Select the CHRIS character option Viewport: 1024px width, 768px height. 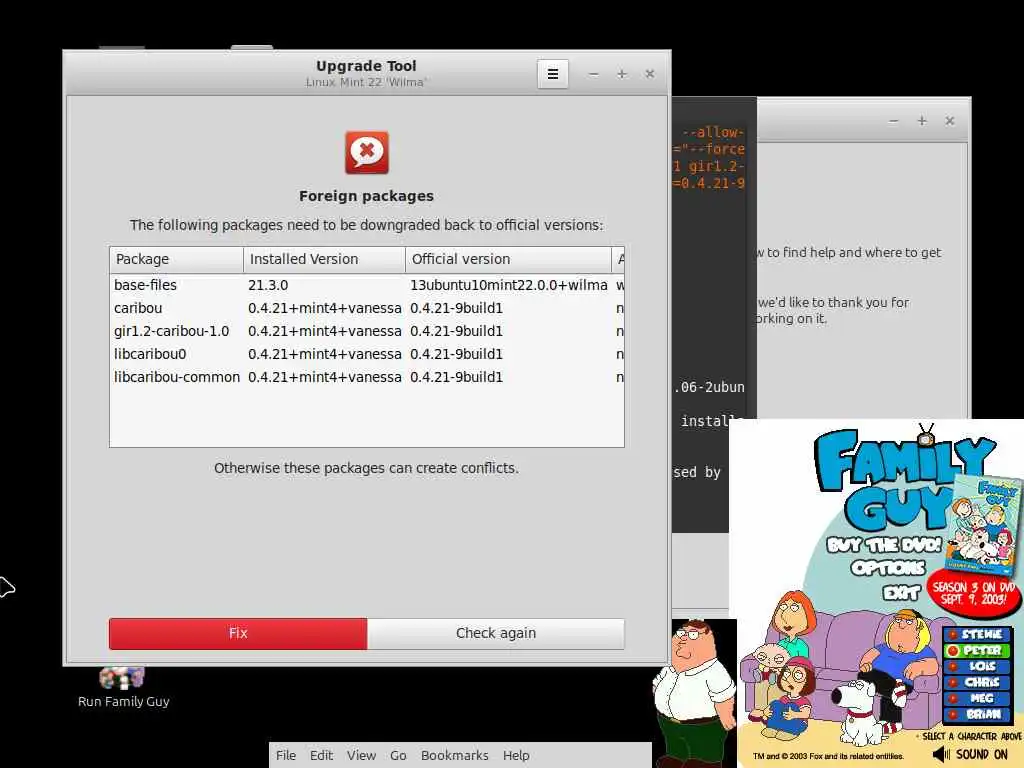pos(978,682)
